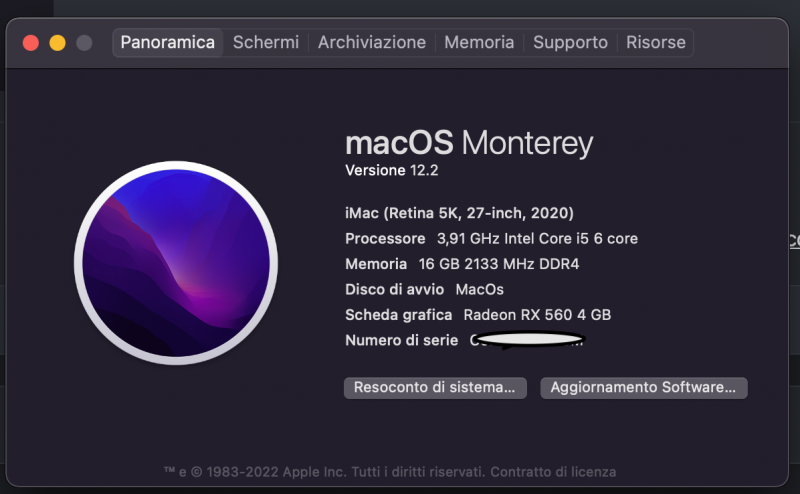Select the Panoramica tab
Viewport: 800px width, 494px height.
[167, 42]
